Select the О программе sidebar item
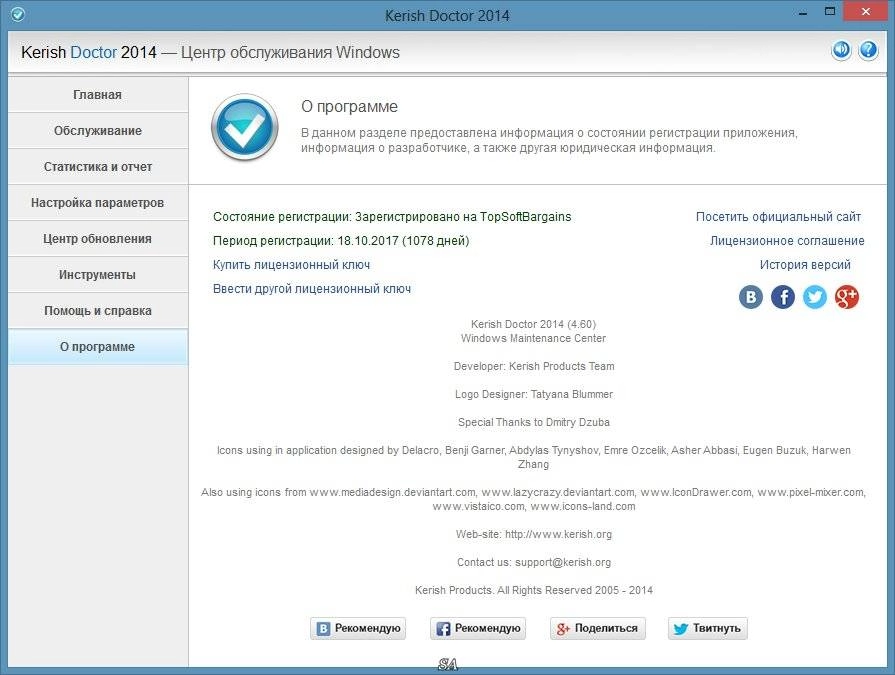This screenshot has height=675, width=895. point(98,346)
